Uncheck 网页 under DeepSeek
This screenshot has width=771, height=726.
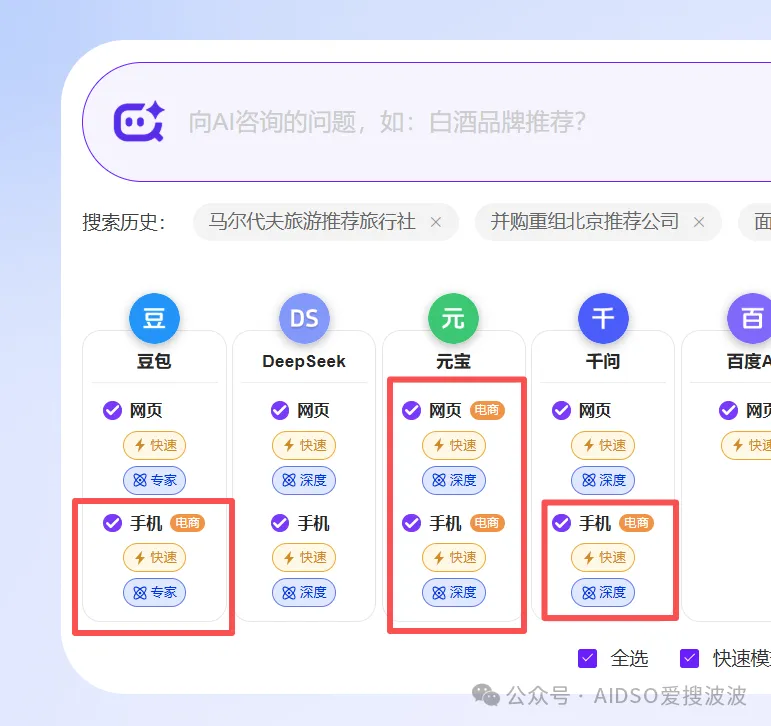coord(280,410)
